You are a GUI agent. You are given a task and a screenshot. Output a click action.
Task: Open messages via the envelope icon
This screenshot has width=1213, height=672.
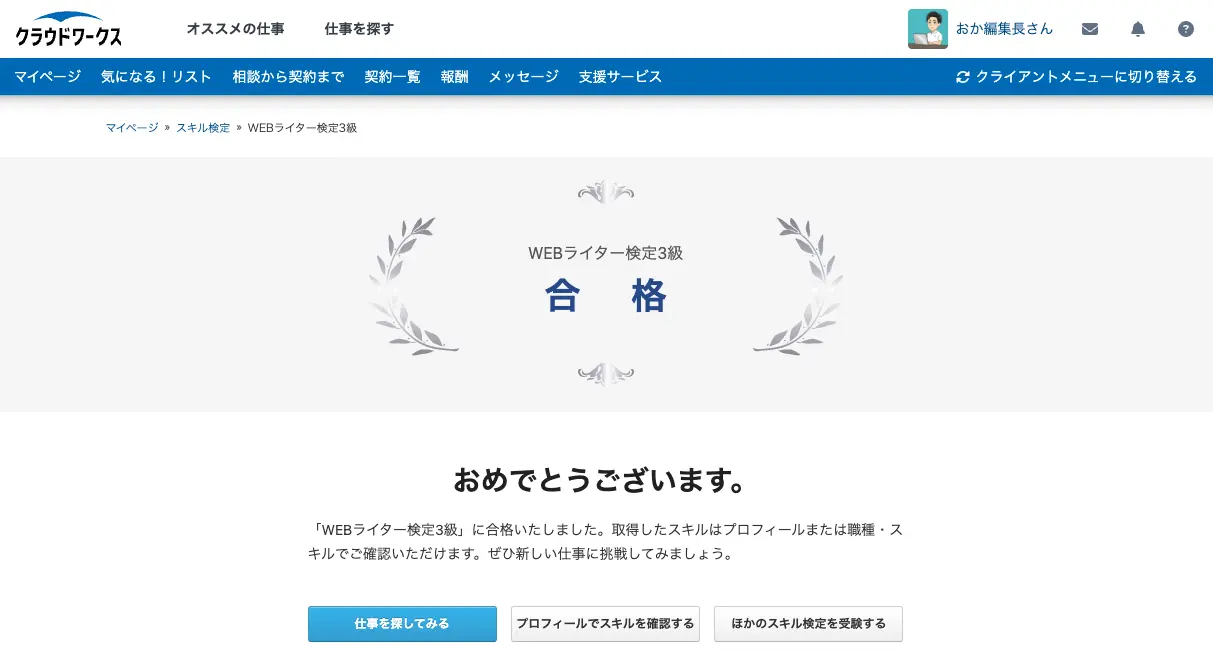point(1089,29)
